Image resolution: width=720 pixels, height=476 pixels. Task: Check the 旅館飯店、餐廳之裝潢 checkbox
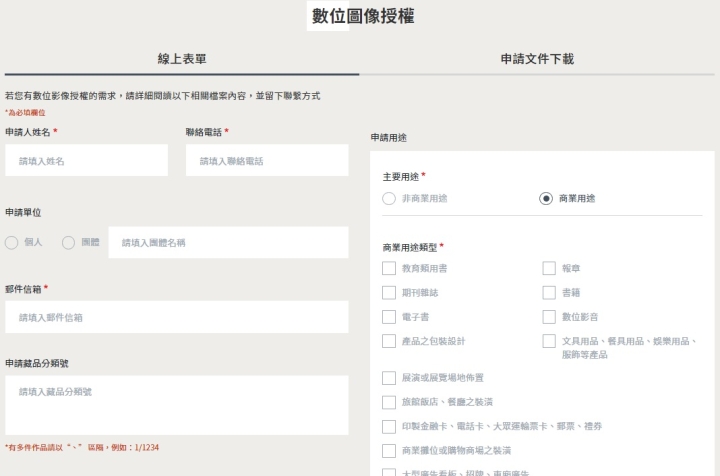point(389,402)
